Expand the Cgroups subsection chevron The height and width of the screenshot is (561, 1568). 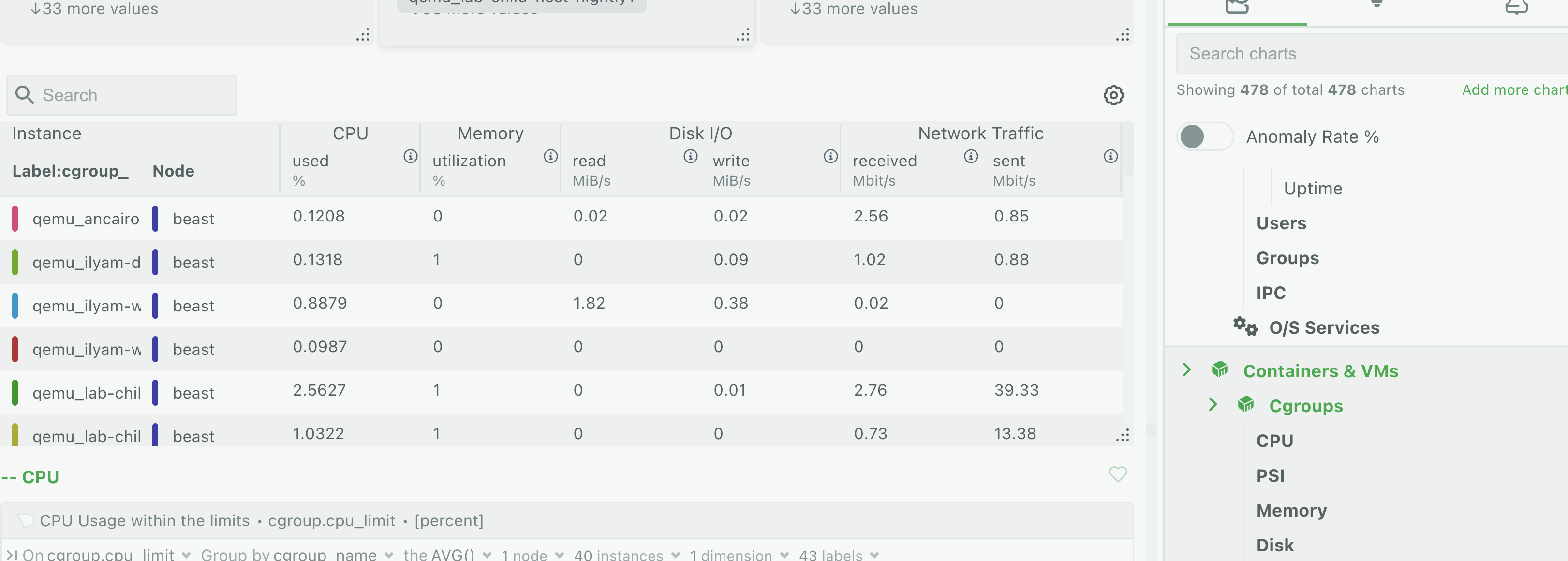point(1213,405)
